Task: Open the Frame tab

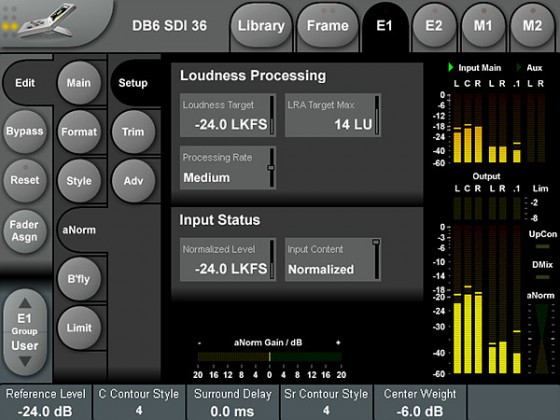Action: tap(328, 26)
